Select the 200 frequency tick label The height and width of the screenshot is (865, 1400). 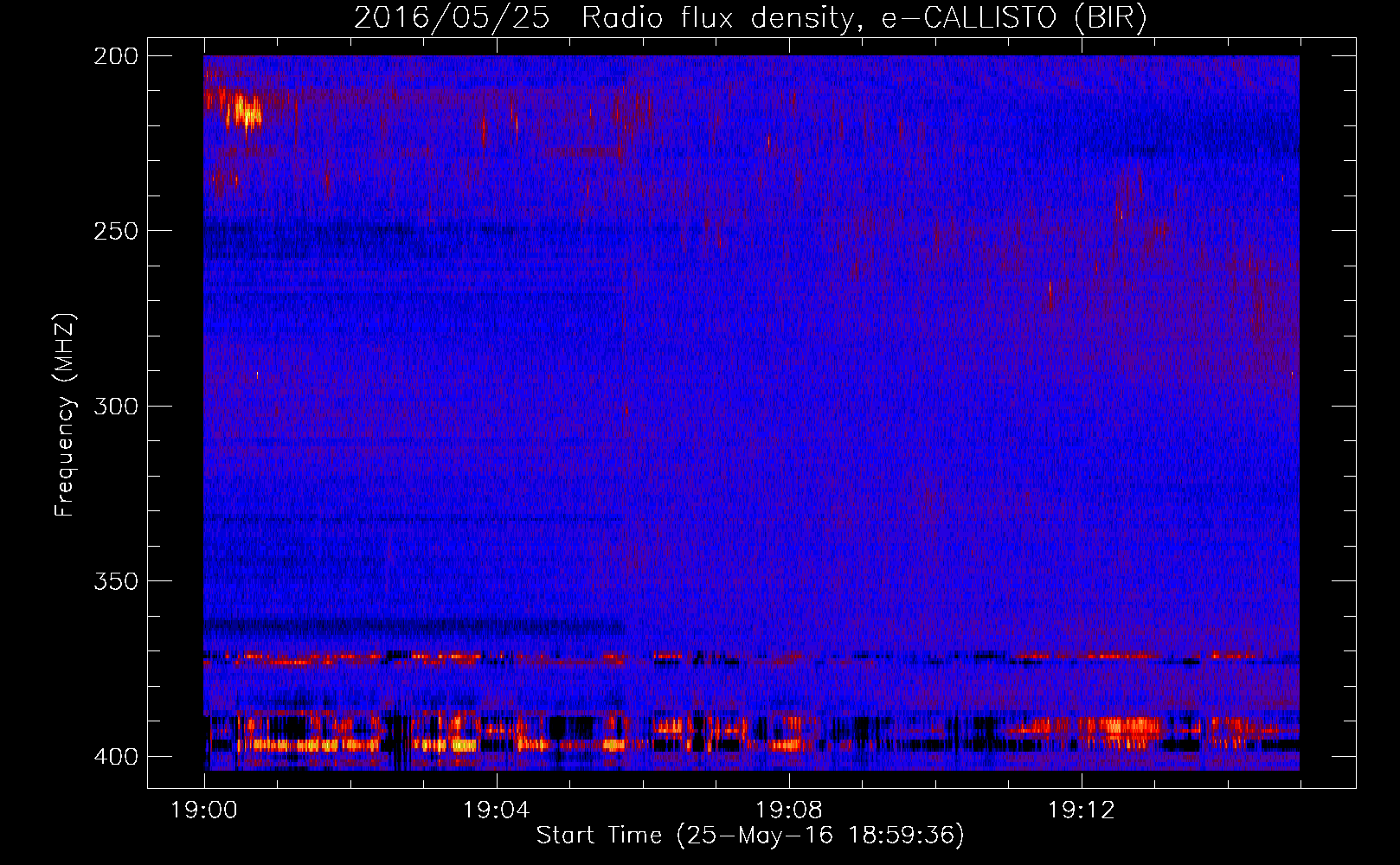(x=115, y=56)
